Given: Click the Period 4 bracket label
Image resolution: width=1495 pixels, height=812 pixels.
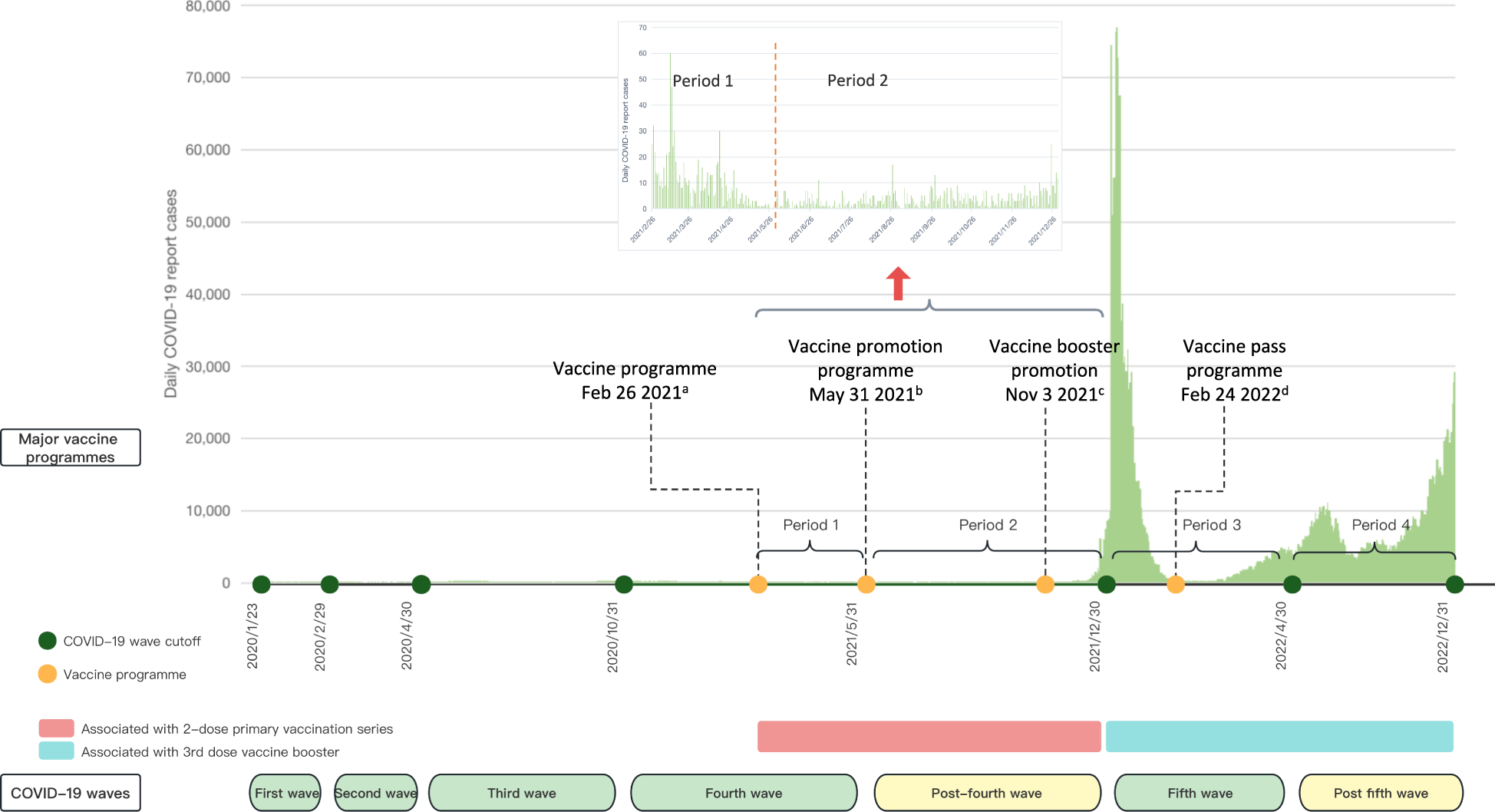Looking at the screenshot, I should point(1381,525).
